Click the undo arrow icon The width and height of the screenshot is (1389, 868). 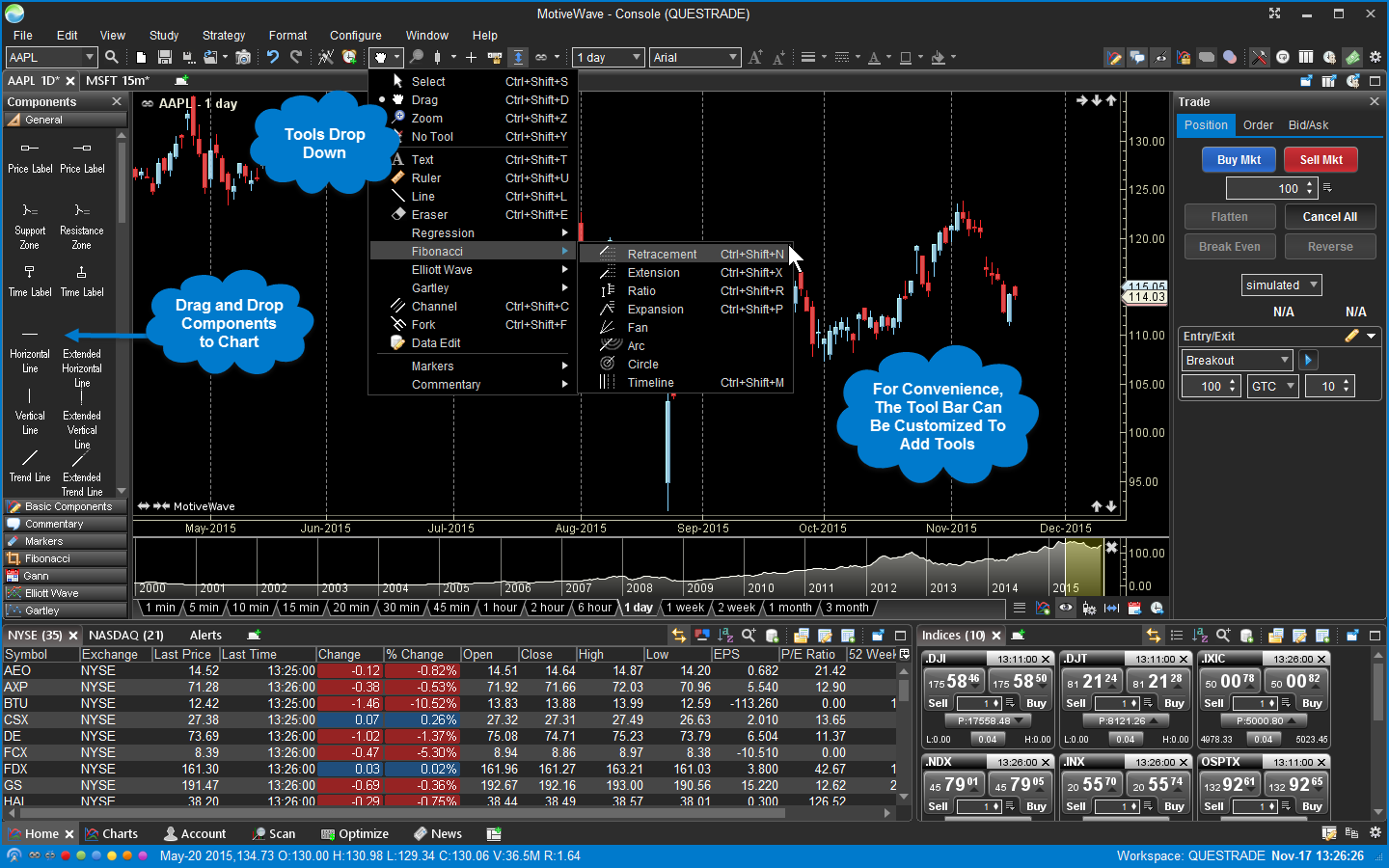pyautogui.click(x=273, y=57)
